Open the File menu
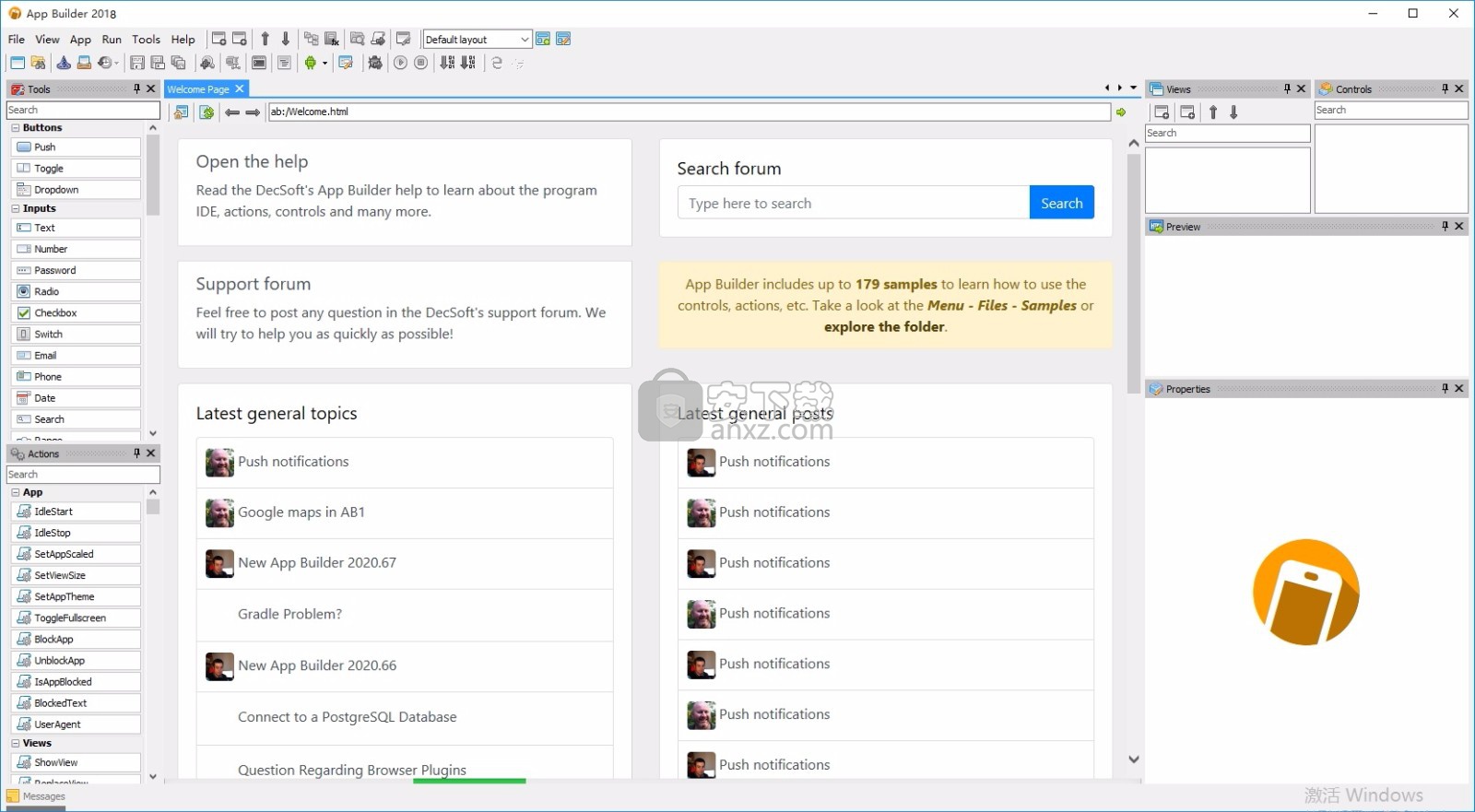The width and height of the screenshot is (1475, 812). 17,39
